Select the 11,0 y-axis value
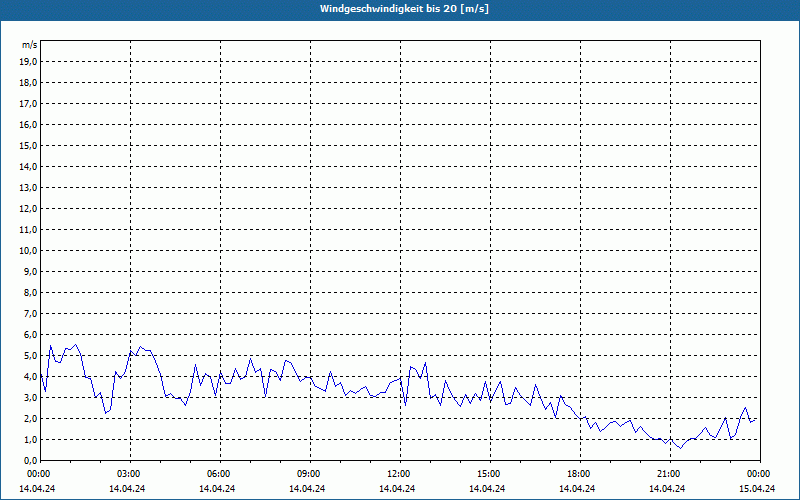800x500 pixels. pyautogui.click(x=28, y=230)
